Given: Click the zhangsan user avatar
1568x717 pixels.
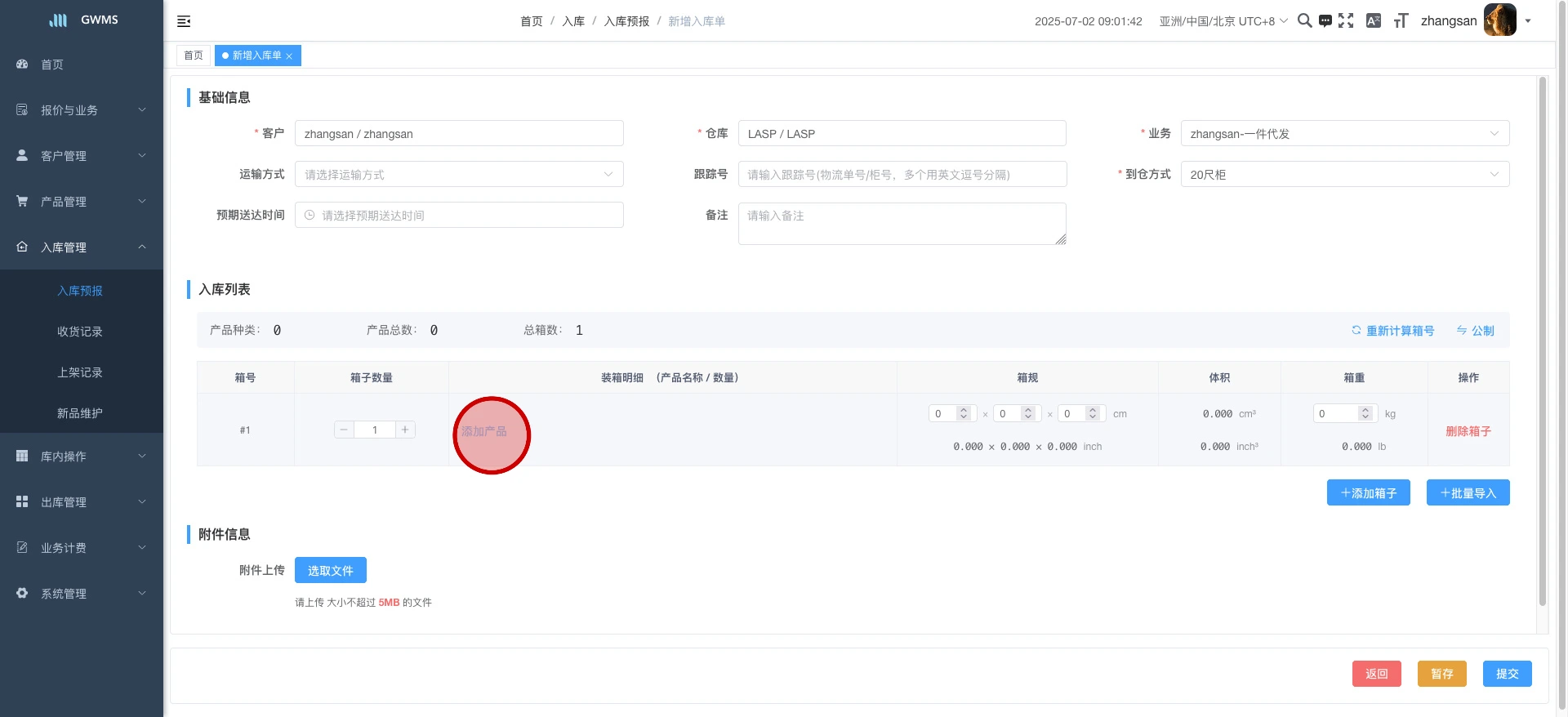Looking at the screenshot, I should 1499,20.
